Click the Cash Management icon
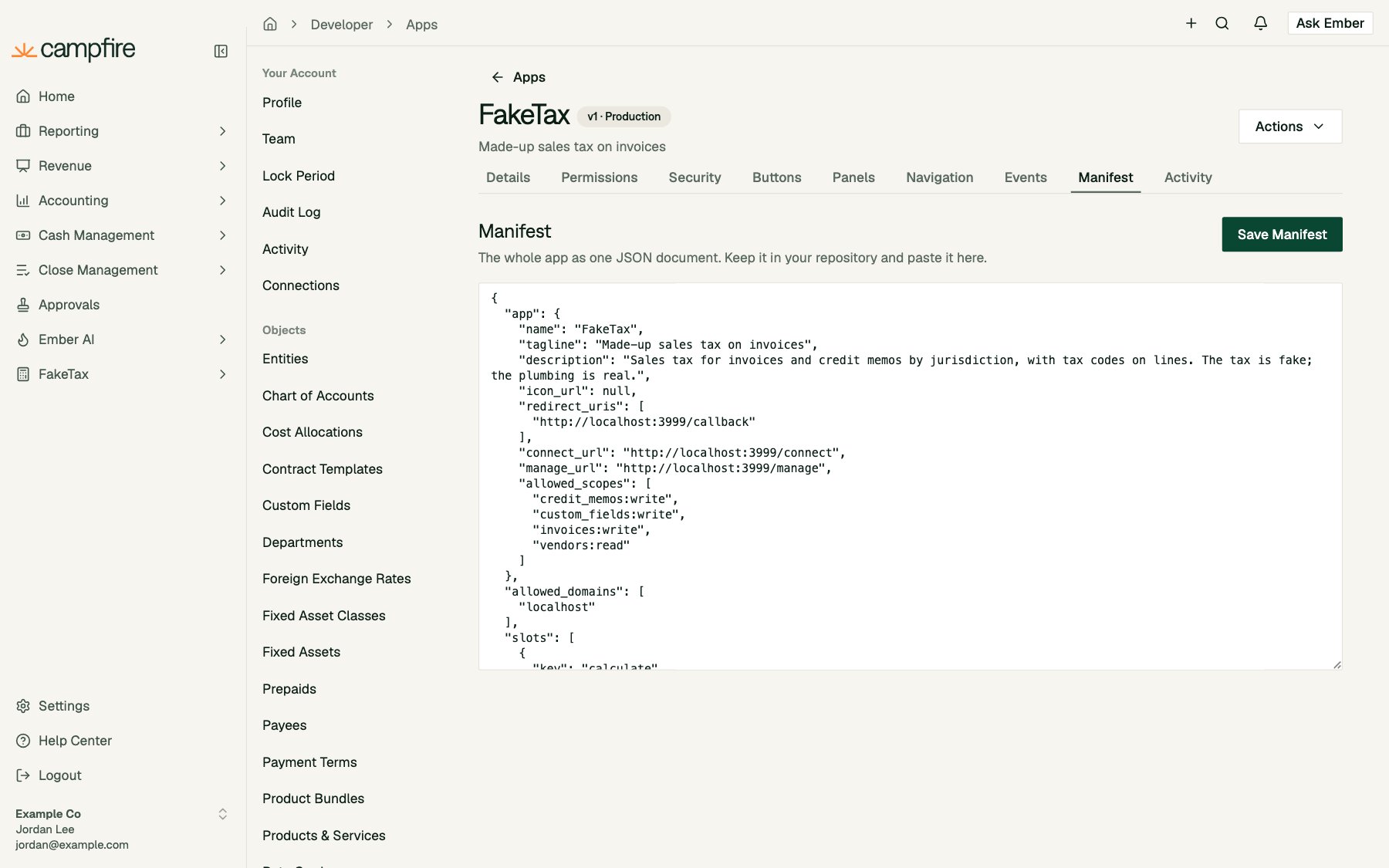Image resolution: width=1389 pixels, height=868 pixels. (x=23, y=235)
